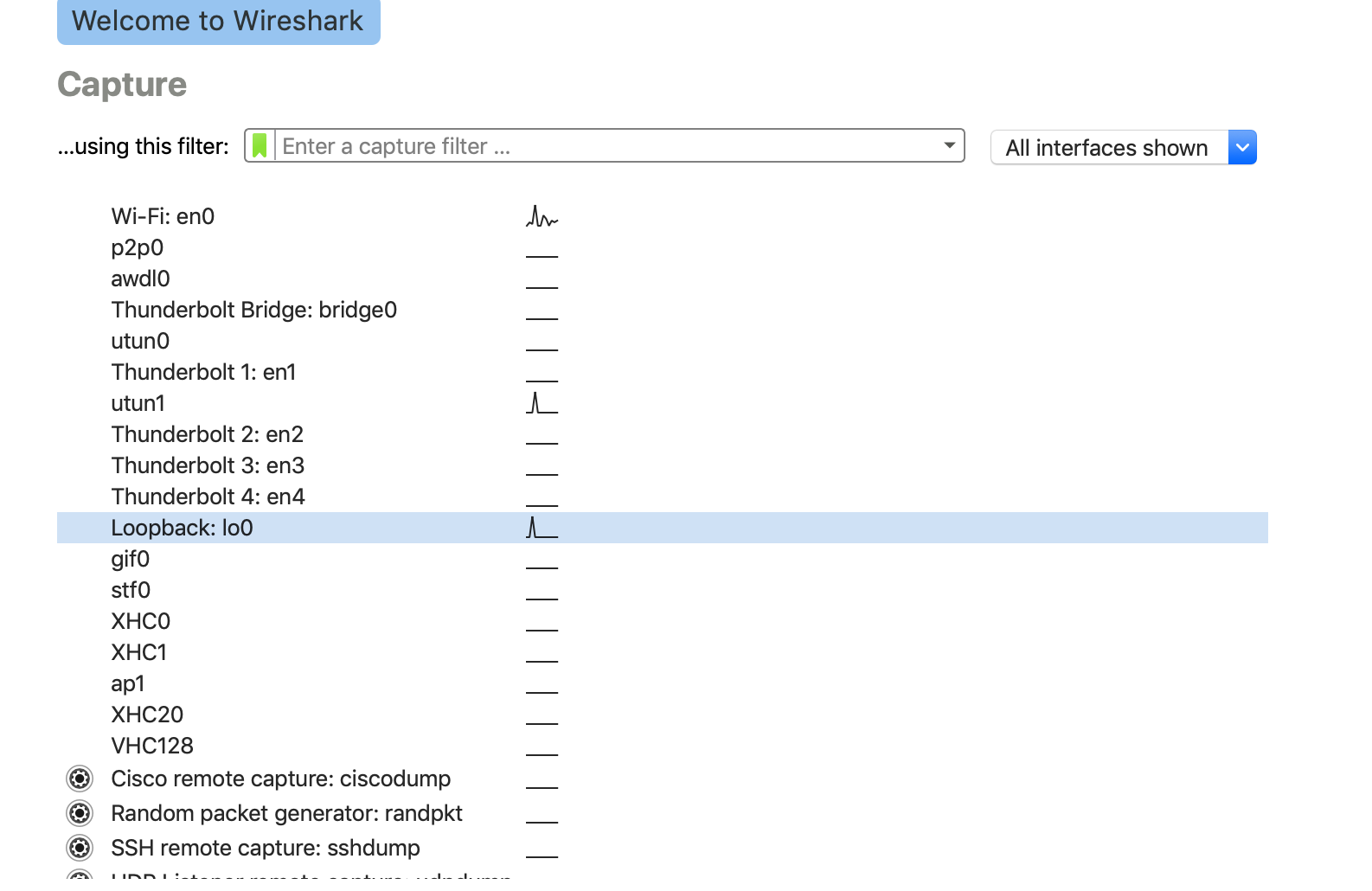The image size is (1372, 891).
Task: Click the awdl0 flat activity line
Action: (542, 287)
